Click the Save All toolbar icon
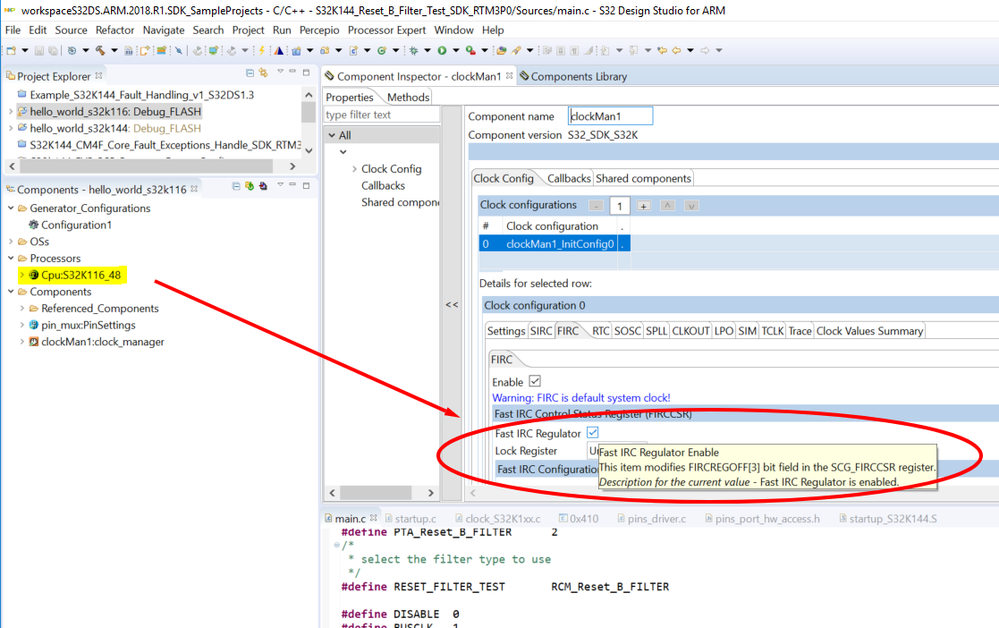This screenshot has height=628, width=999. 53,50
